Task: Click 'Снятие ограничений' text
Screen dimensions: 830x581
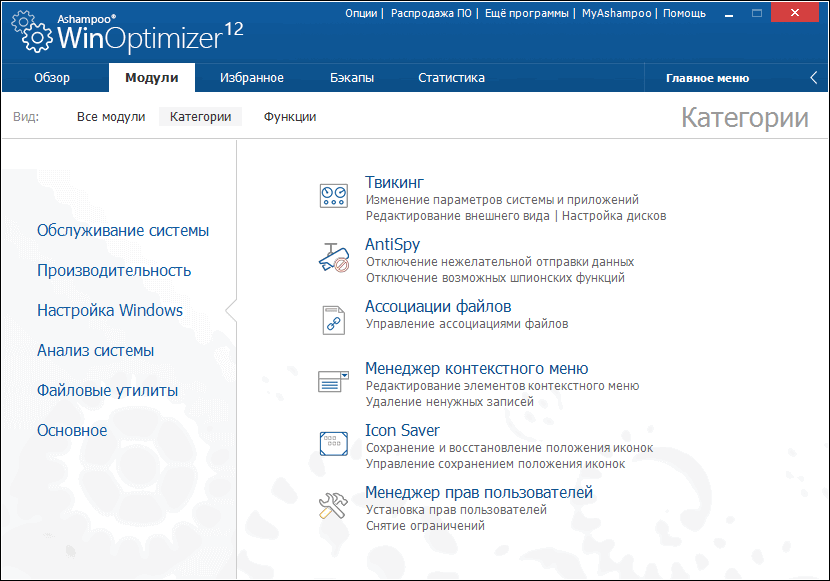Action: (x=426, y=526)
